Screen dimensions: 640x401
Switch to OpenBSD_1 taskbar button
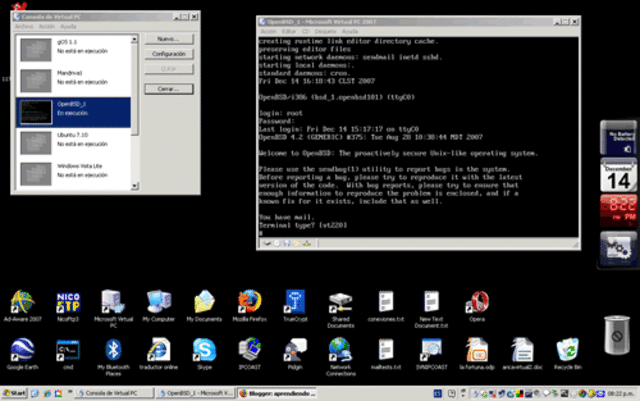point(196,393)
